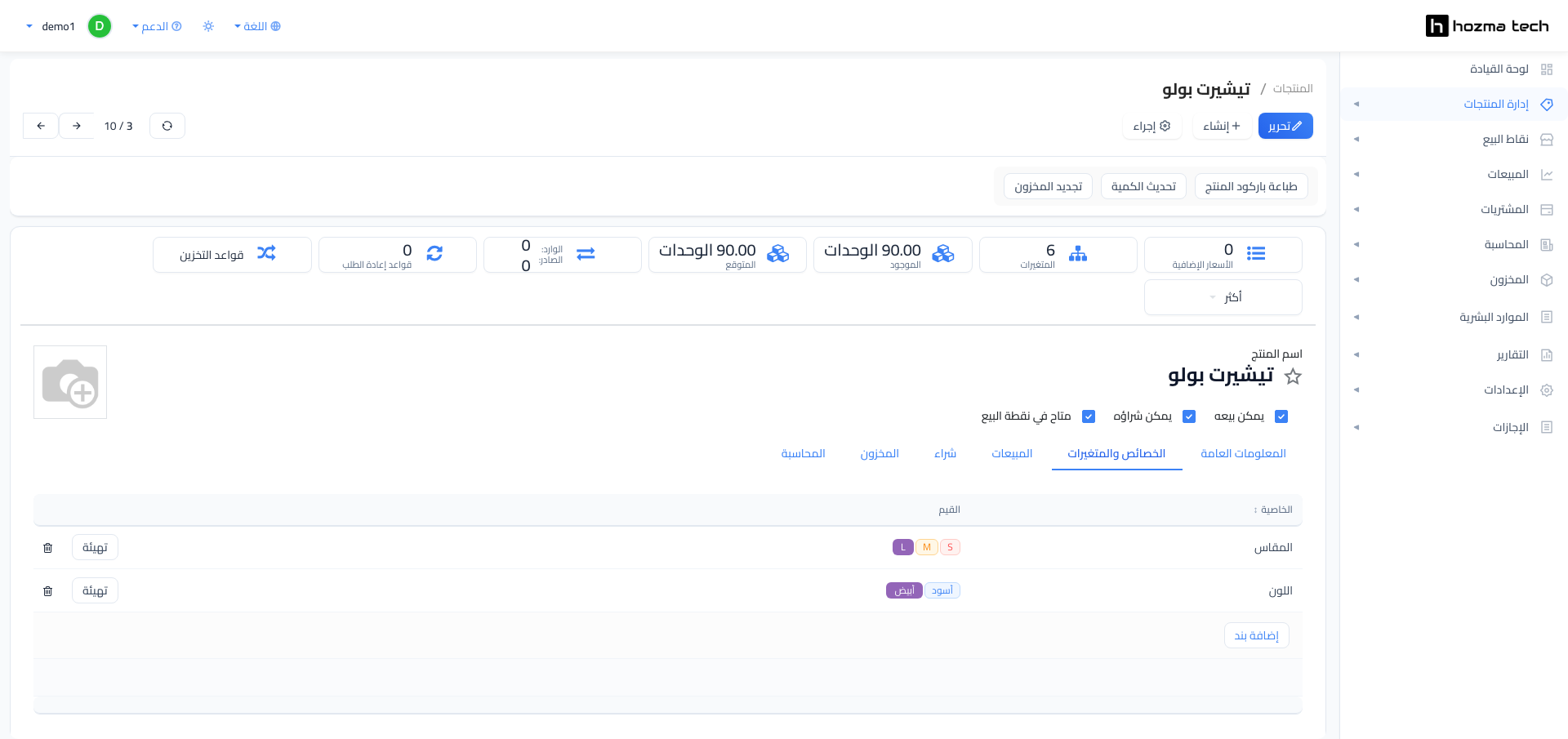Viewport: 1568px width, 739px height.
Task: Expand the أكثر more dropdown
Action: click(x=1223, y=297)
